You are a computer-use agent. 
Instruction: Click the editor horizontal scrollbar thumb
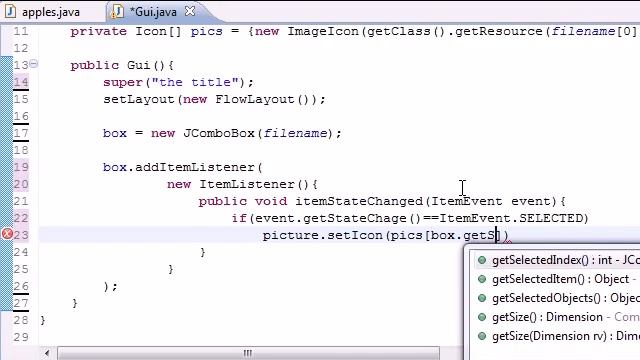pos(248,353)
